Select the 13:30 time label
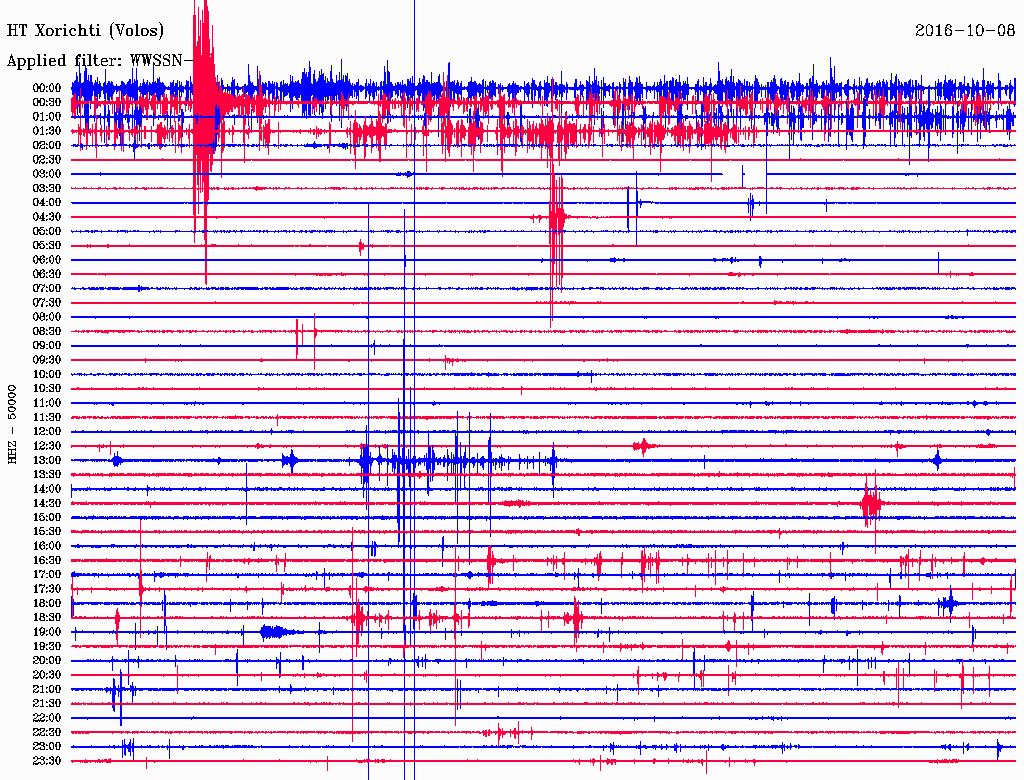The height and width of the screenshot is (780, 1024). pos(47,474)
